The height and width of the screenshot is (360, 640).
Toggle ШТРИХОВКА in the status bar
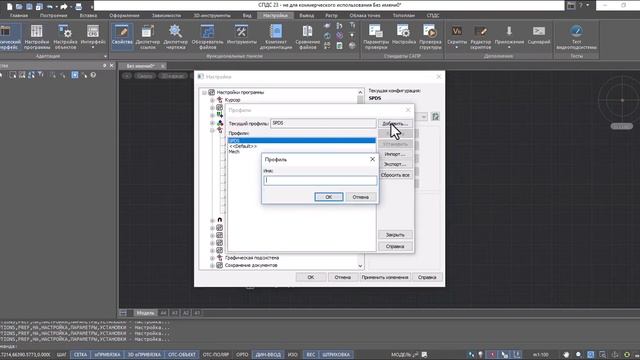click(336, 354)
